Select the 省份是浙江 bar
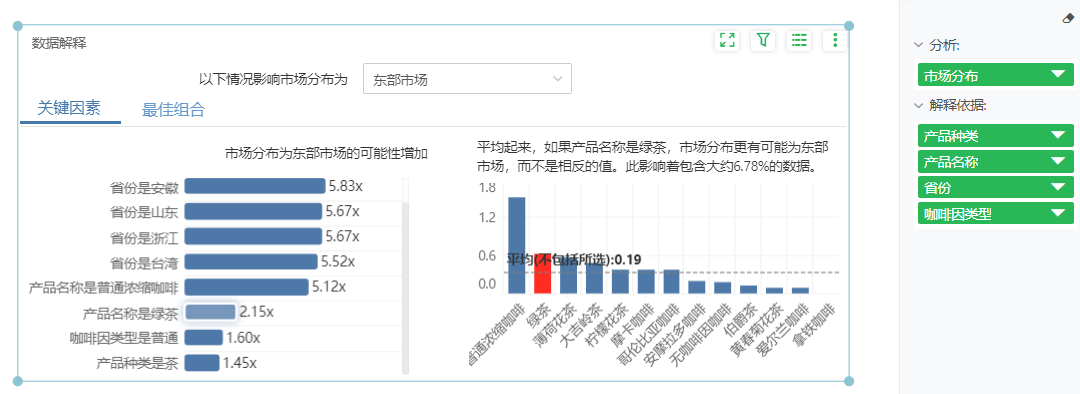 click(x=253, y=236)
